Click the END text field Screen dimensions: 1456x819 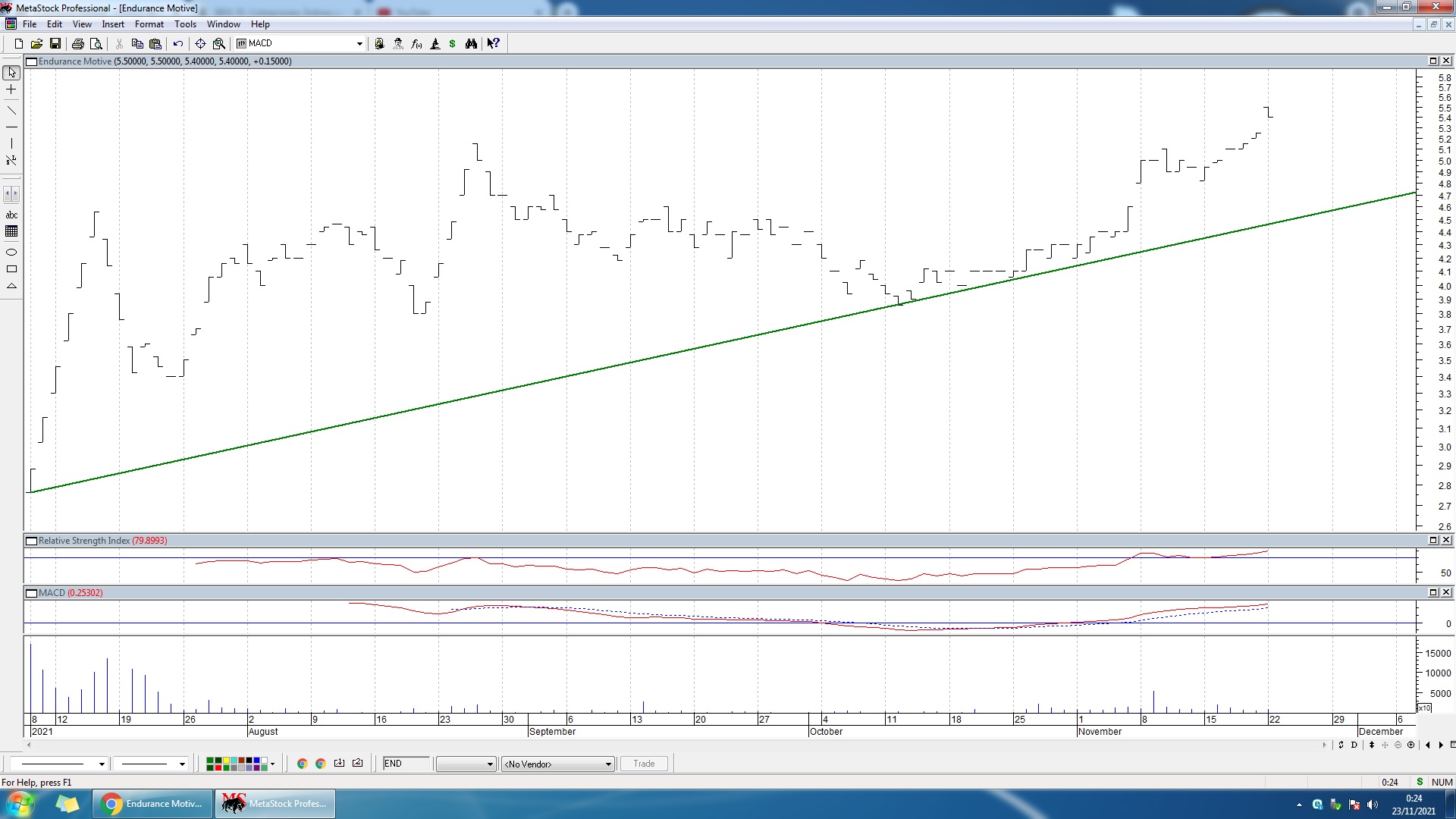(406, 764)
